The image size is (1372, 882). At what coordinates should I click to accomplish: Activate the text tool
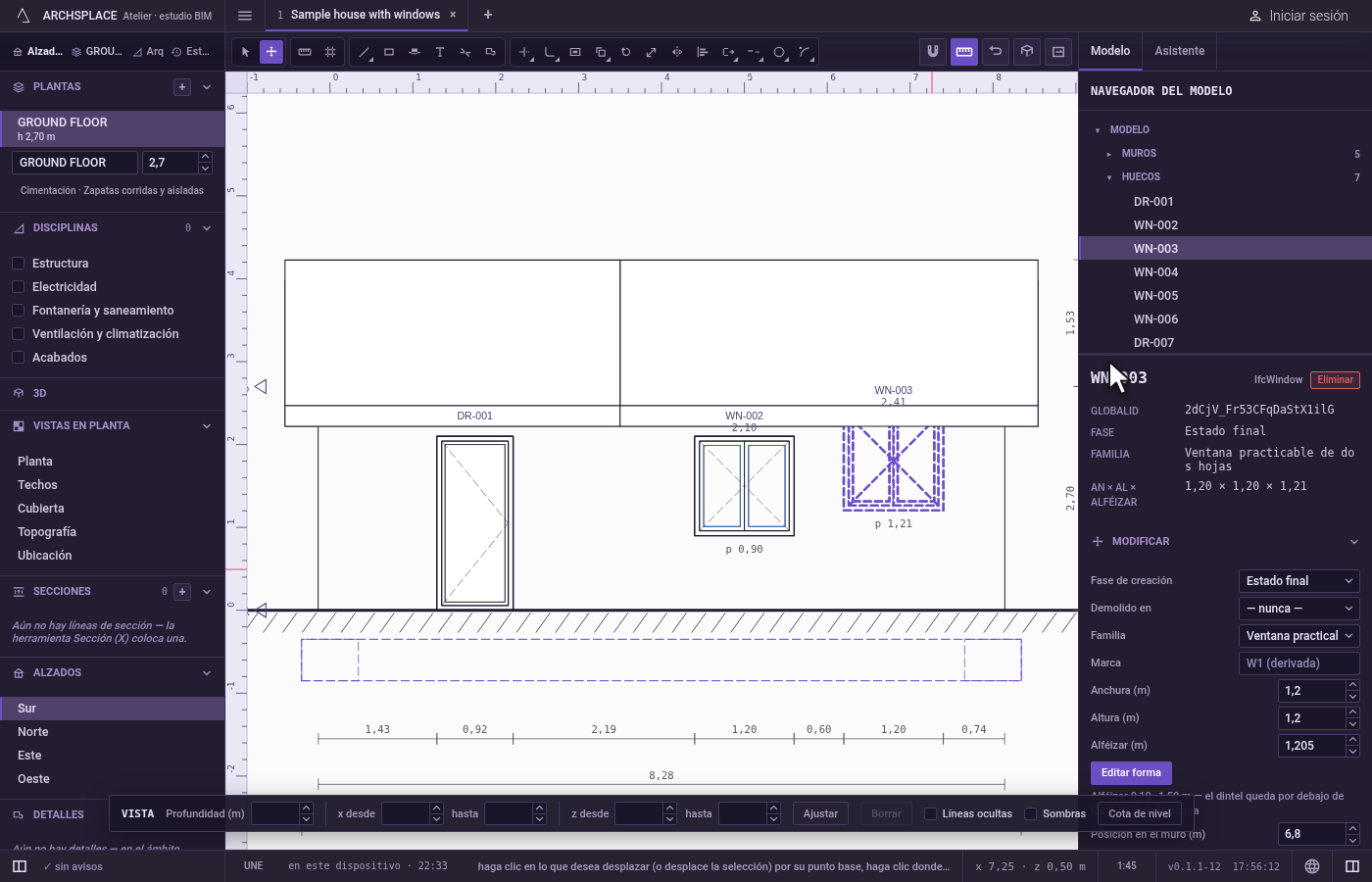[x=440, y=52]
